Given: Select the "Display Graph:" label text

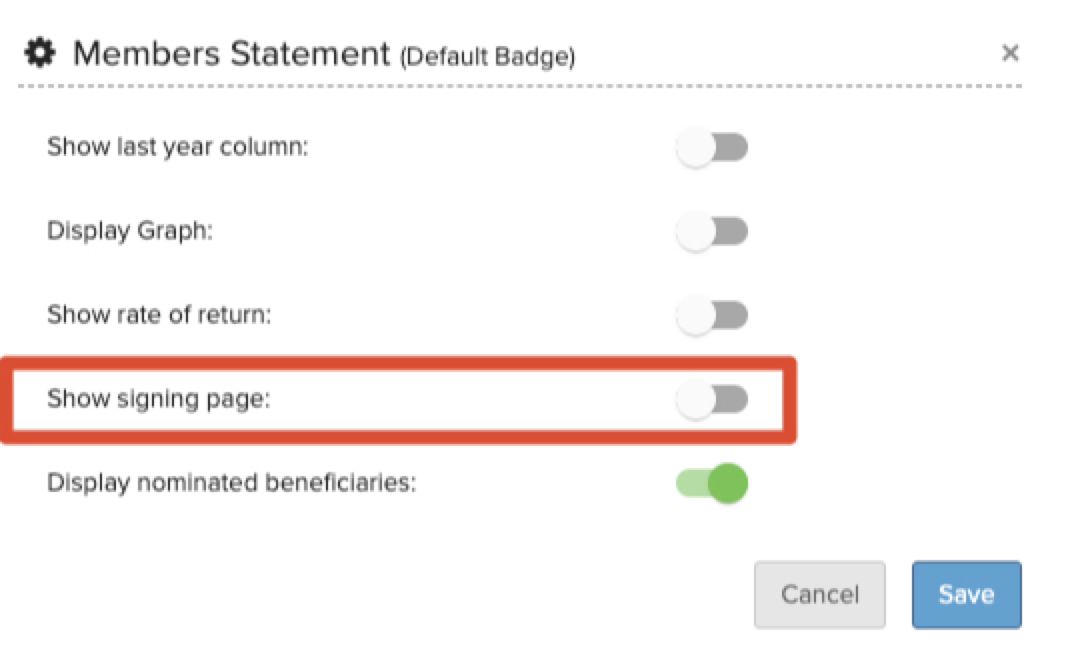Looking at the screenshot, I should tap(131, 232).
